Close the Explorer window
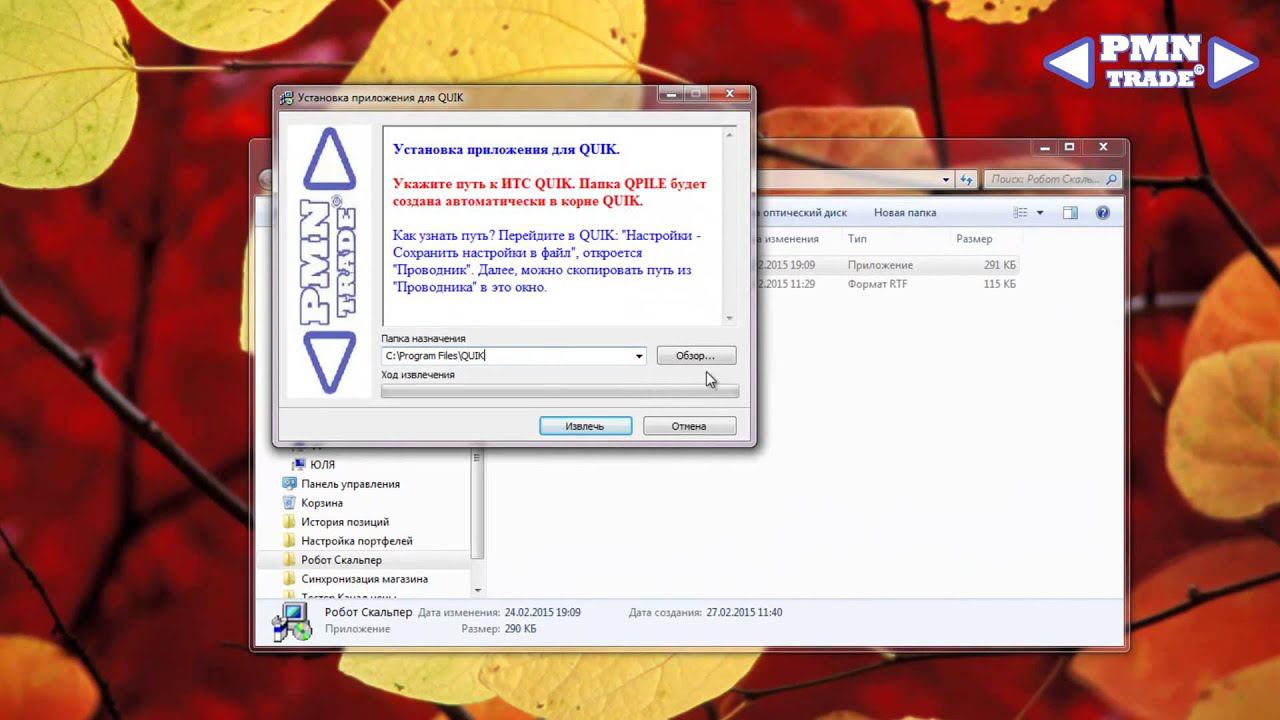The width and height of the screenshot is (1280, 720). coord(1103,147)
